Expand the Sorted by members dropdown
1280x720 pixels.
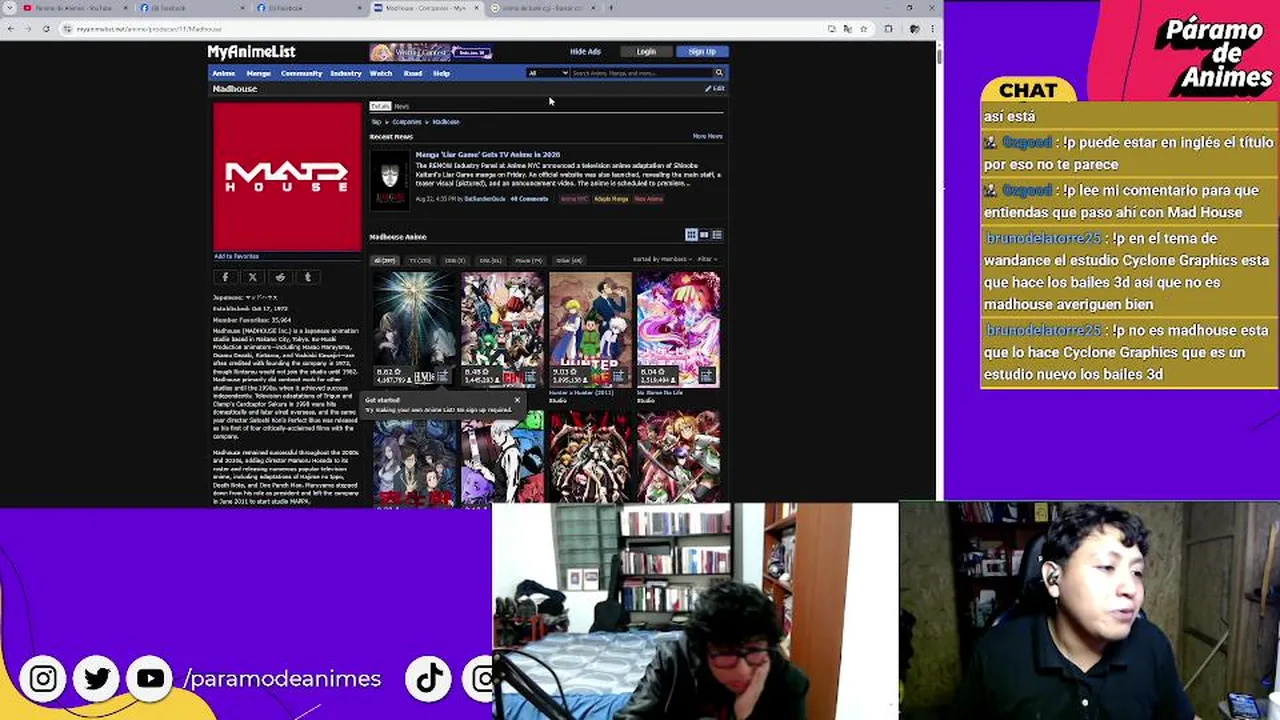(661, 260)
